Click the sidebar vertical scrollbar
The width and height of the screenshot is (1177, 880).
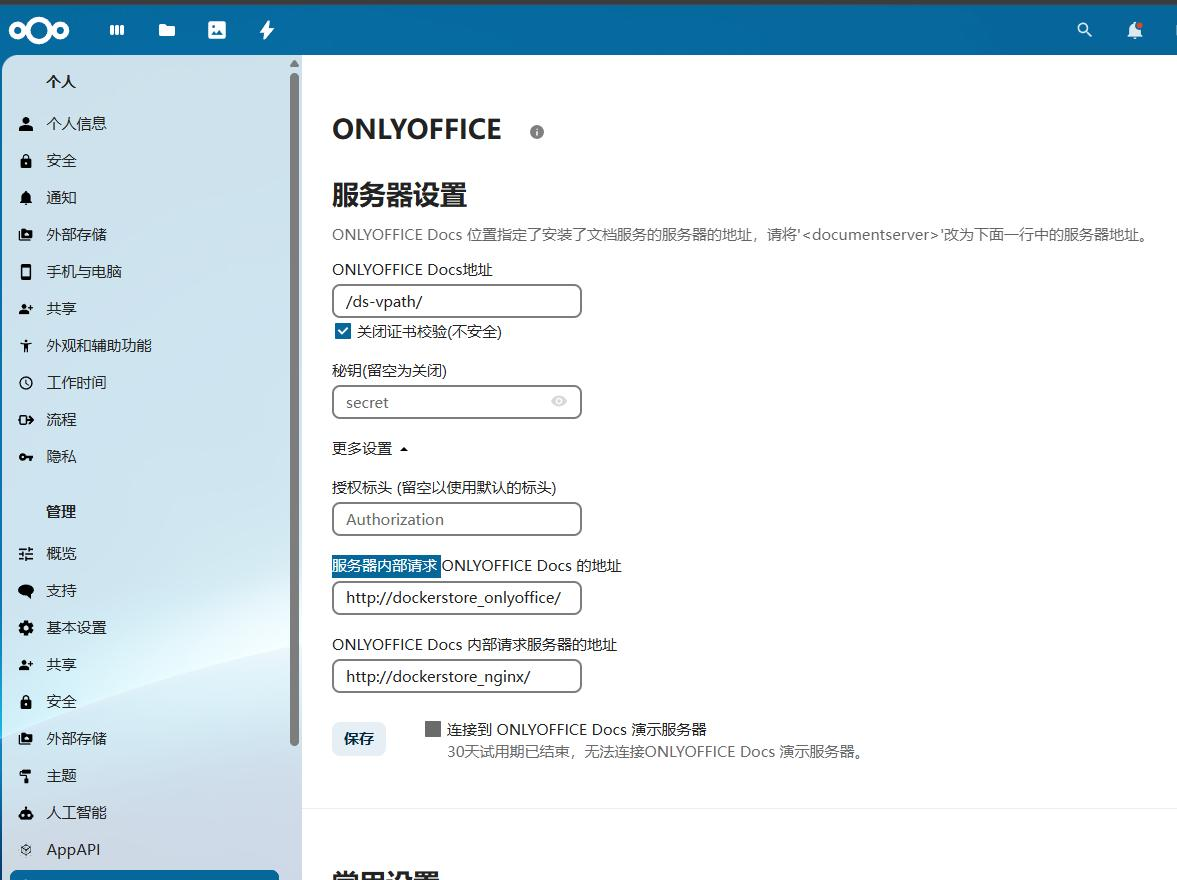coord(294,409)
